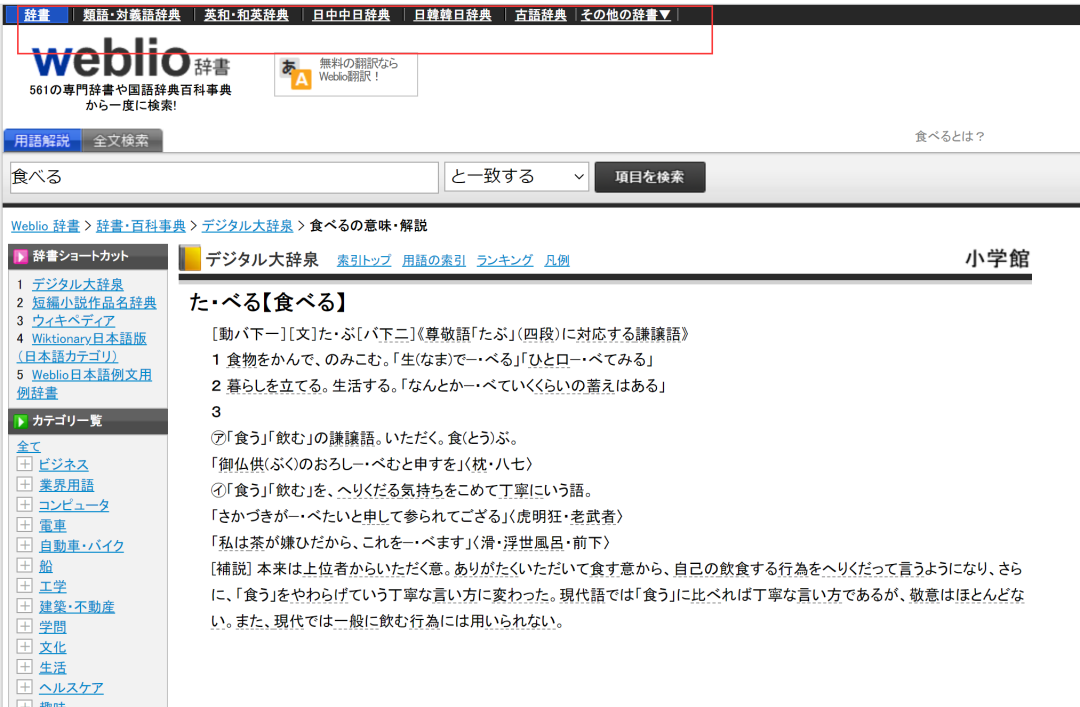Expand the 建築・不動産 category plus box
The height and width of the screenshot is (707, 1080).
[x=25, y=606]
